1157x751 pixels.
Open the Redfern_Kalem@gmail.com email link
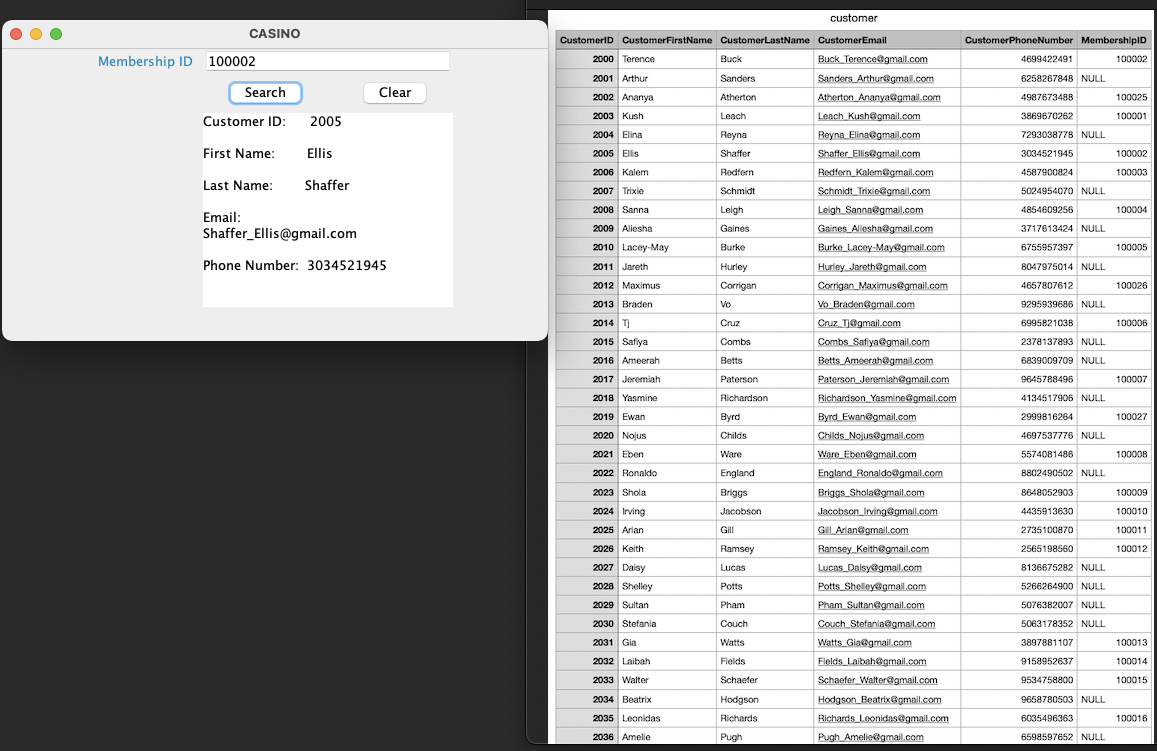coord(875,173)
